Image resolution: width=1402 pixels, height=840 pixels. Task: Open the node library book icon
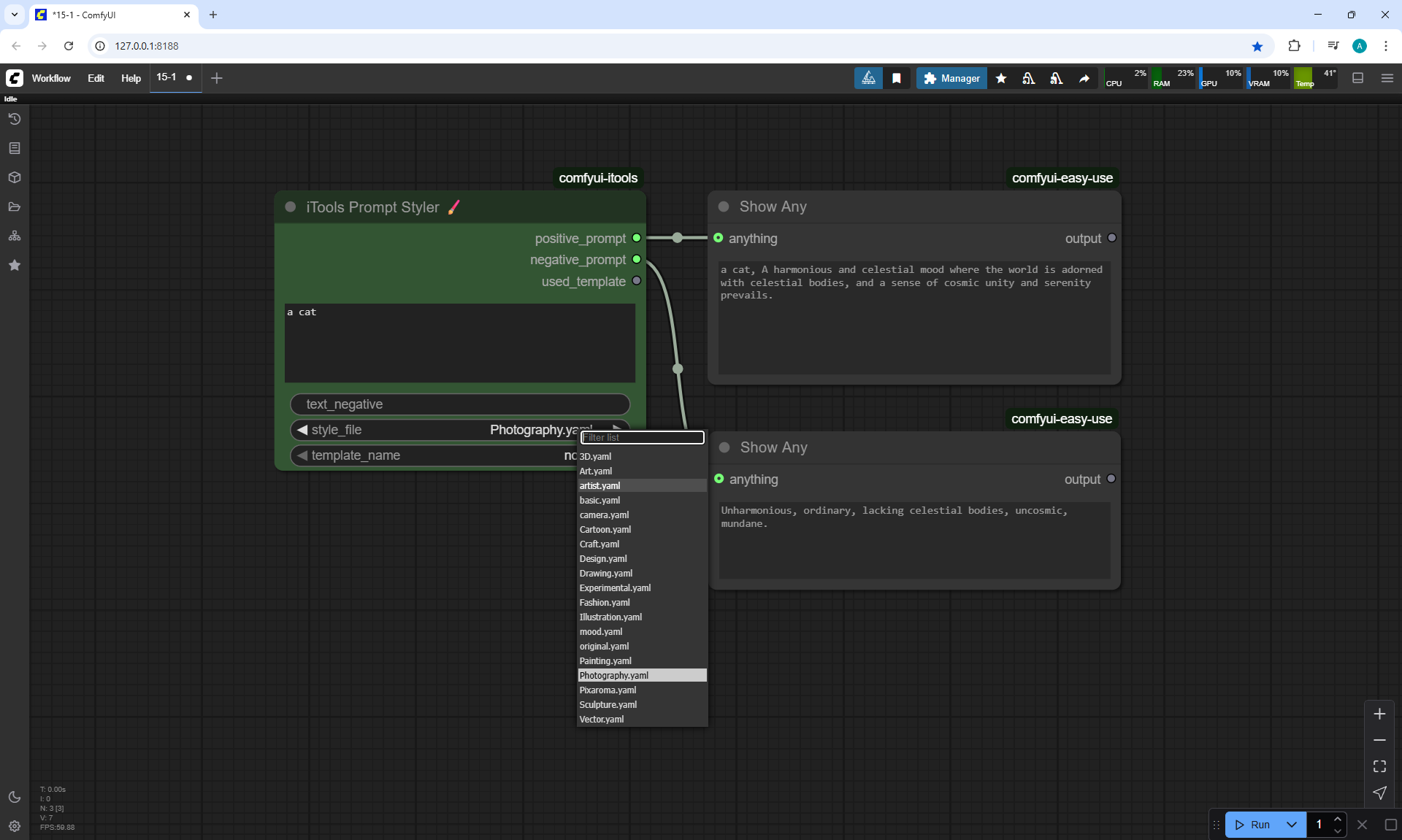pyautogui.click(x=15, y=148)
